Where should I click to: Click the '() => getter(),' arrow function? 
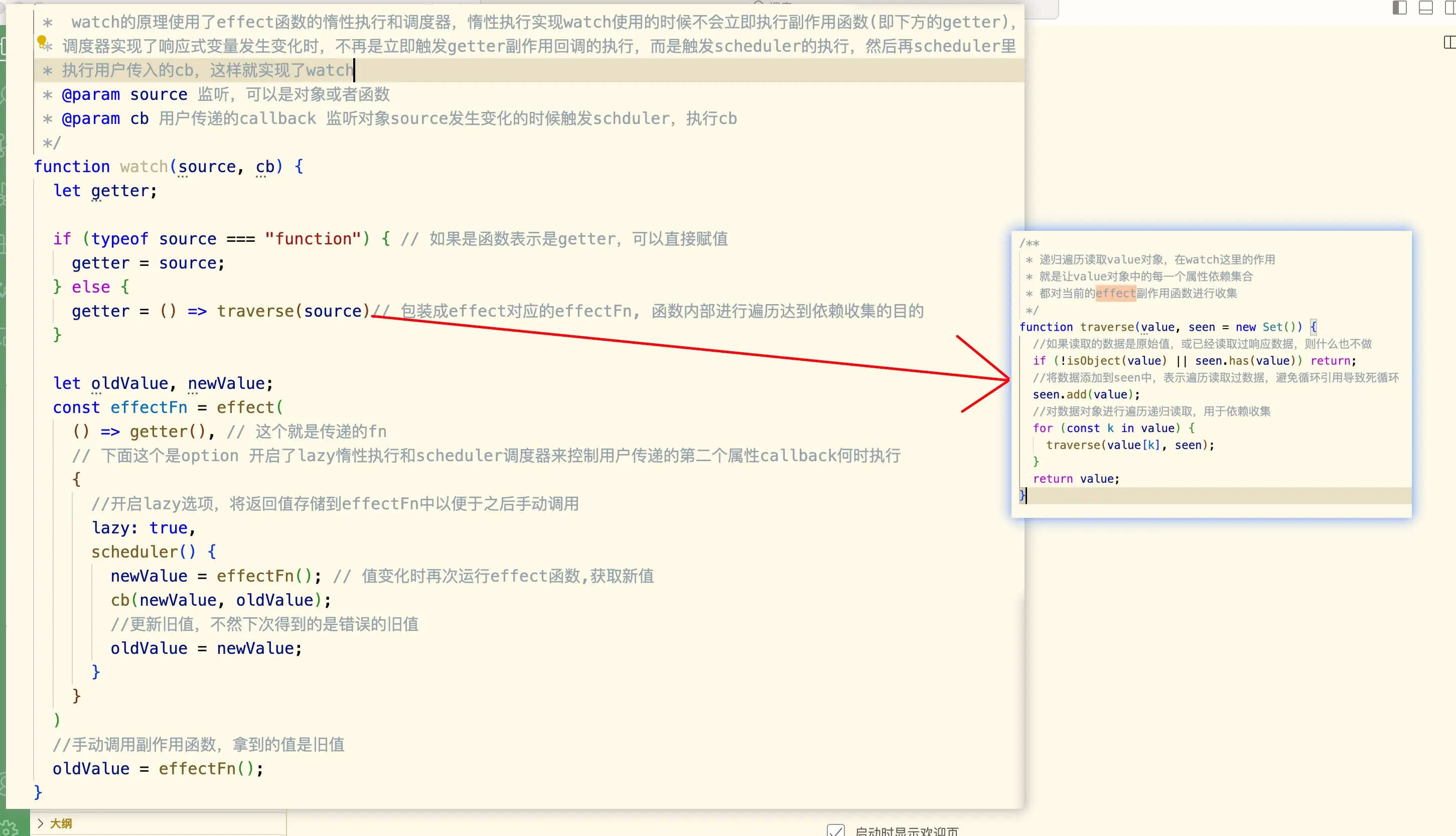(x=143, y=432)
